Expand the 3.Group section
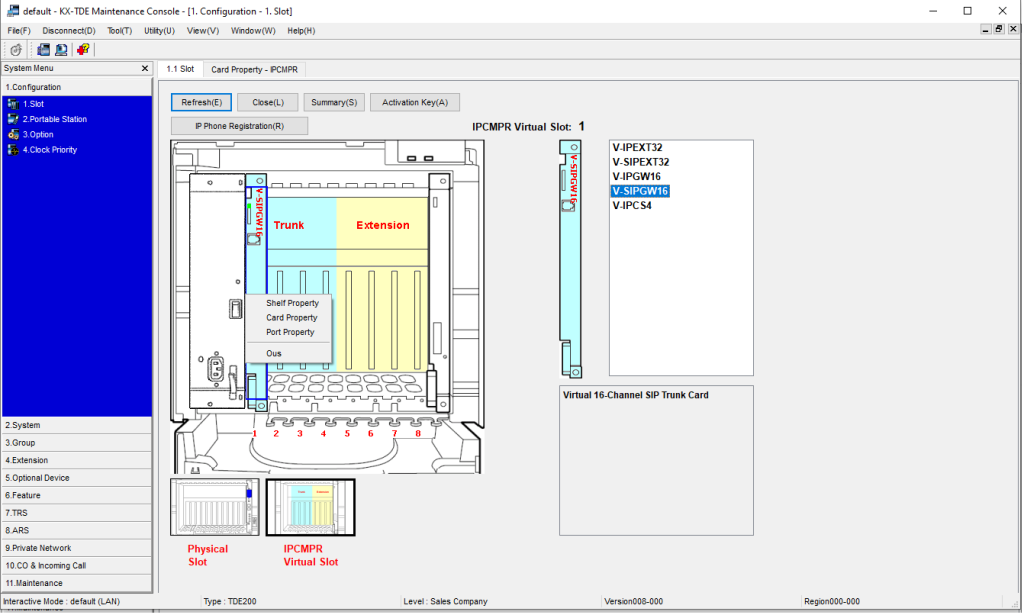Screen dimensions: 1024x615 pos(76,443)
